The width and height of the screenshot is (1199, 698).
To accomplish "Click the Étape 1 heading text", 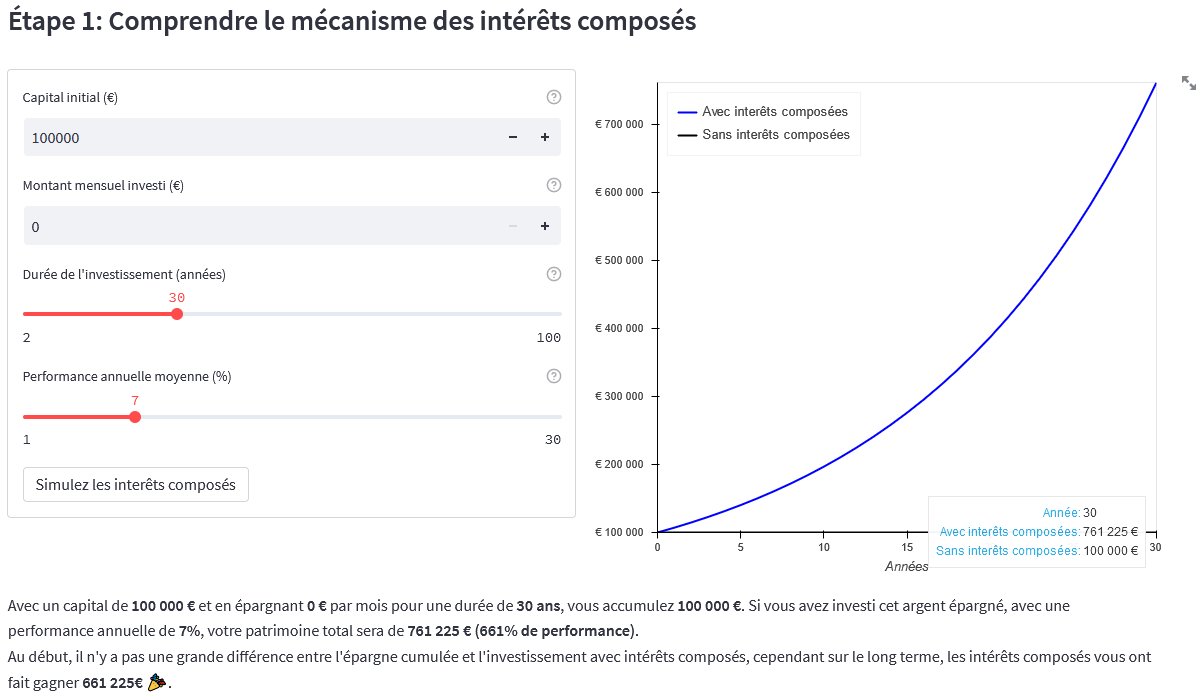I will coord(352,22).
